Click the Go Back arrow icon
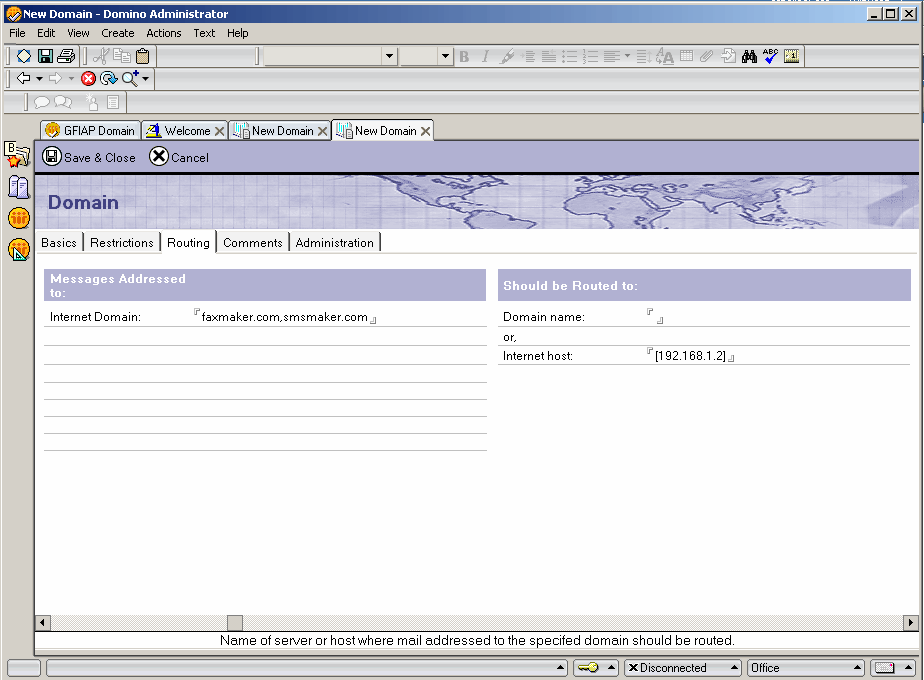The height and width of the screenshot is (680, 924). [x=23, y=78]
